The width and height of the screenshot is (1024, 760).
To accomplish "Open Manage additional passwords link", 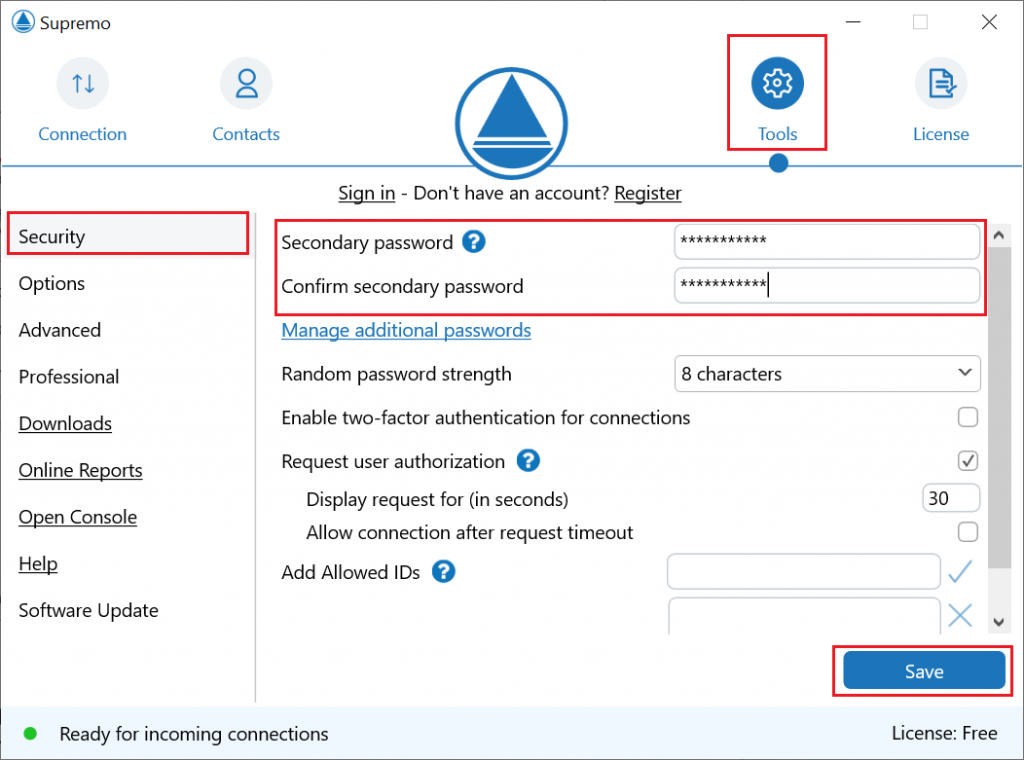I will click(406, 330).
